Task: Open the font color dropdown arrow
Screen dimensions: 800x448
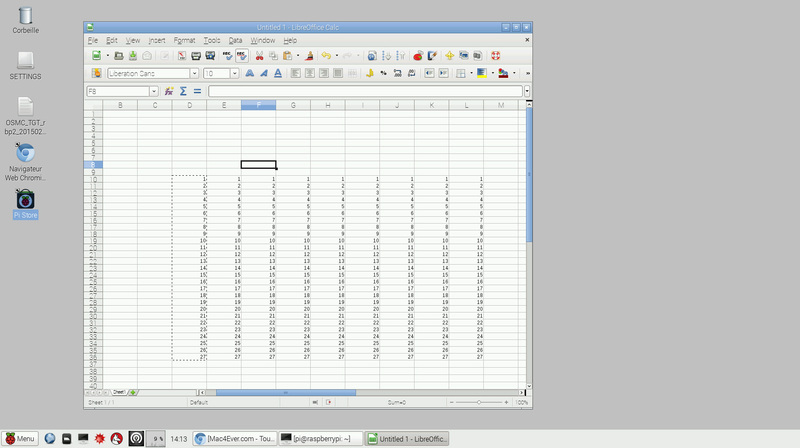Action: (514, 73)
